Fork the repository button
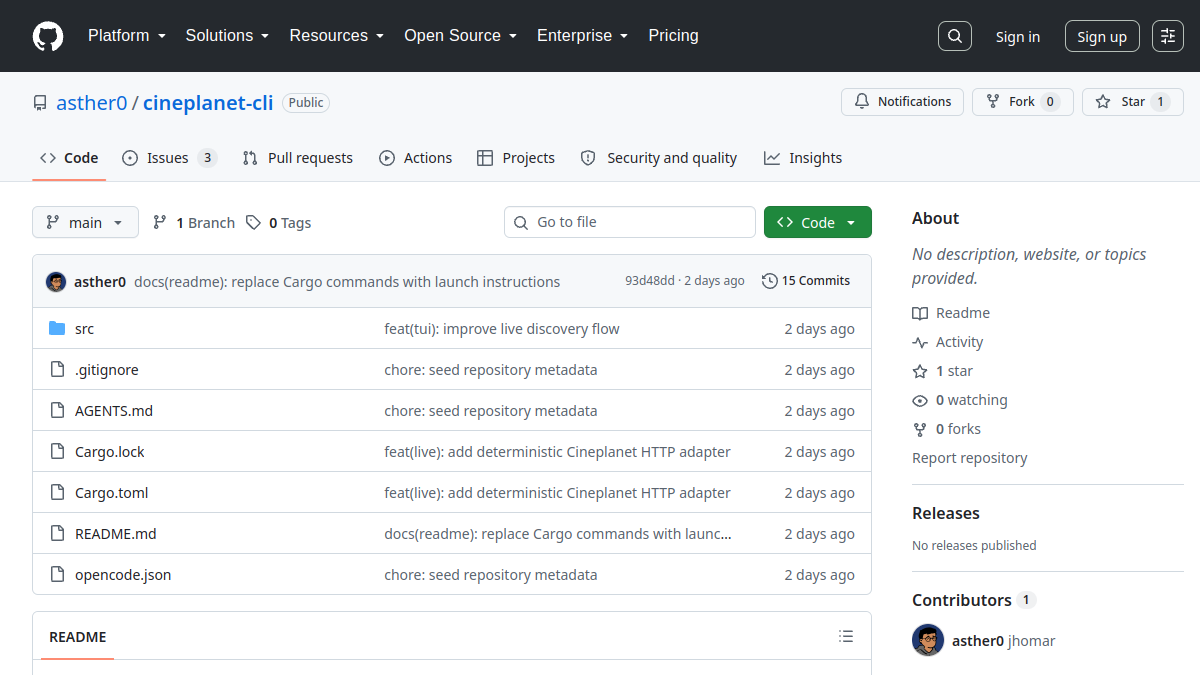The height and width of the screenshot is (675, 1200). tap(1022, 102)
